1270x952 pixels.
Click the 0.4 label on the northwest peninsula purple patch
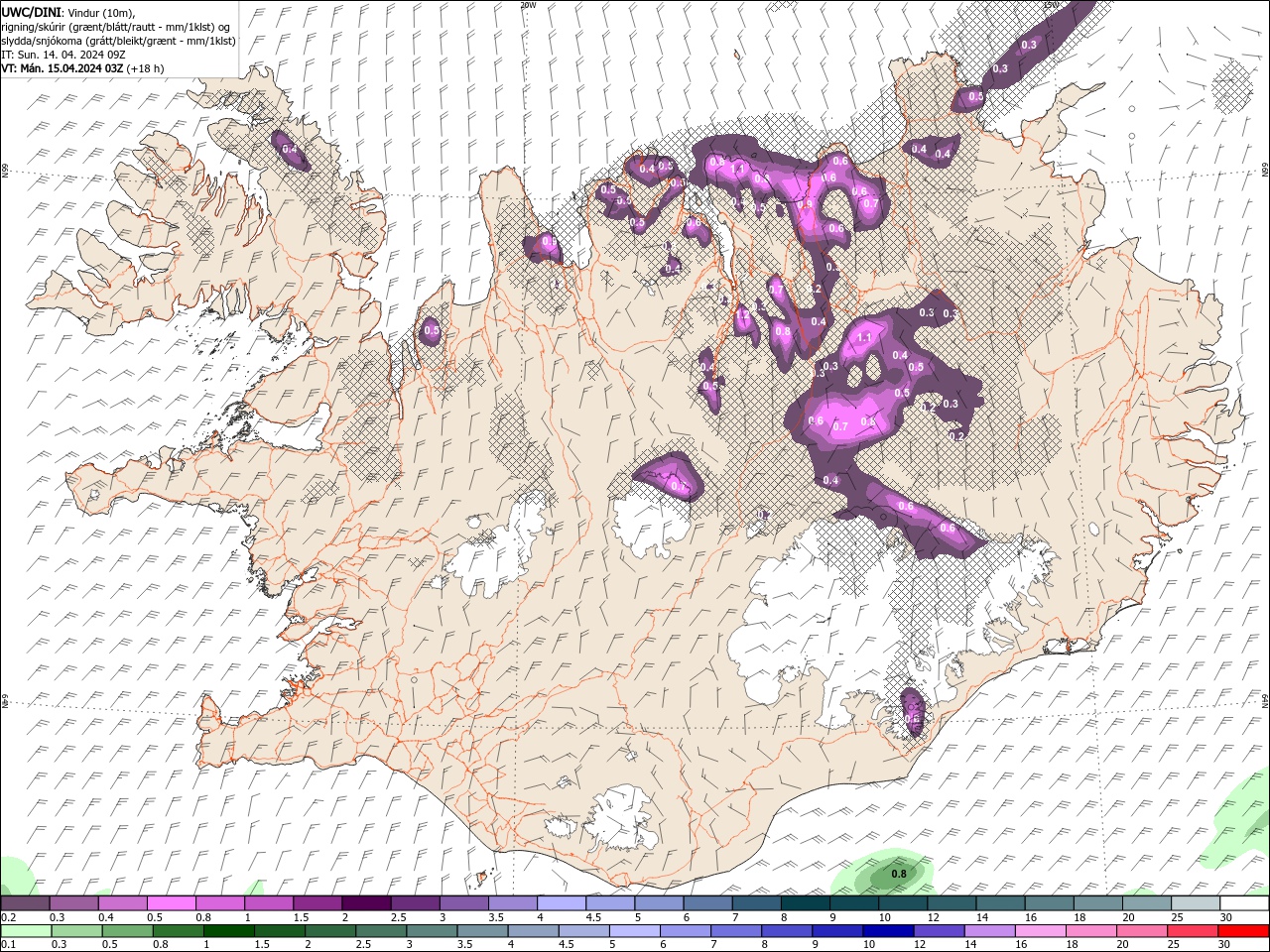click(x=290, y=149)
